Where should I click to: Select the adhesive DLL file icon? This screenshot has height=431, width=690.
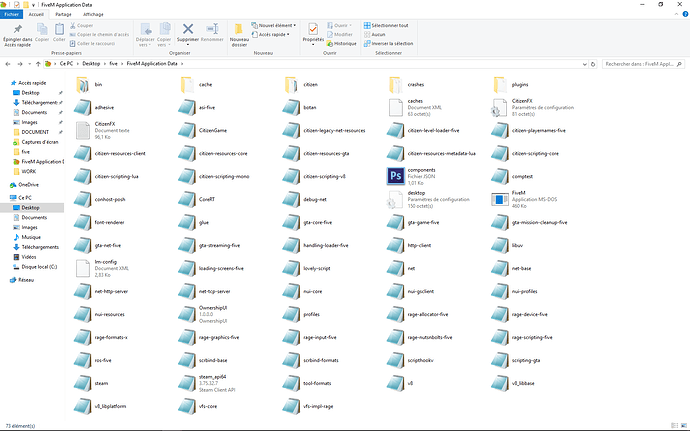[x=82, y=107]
